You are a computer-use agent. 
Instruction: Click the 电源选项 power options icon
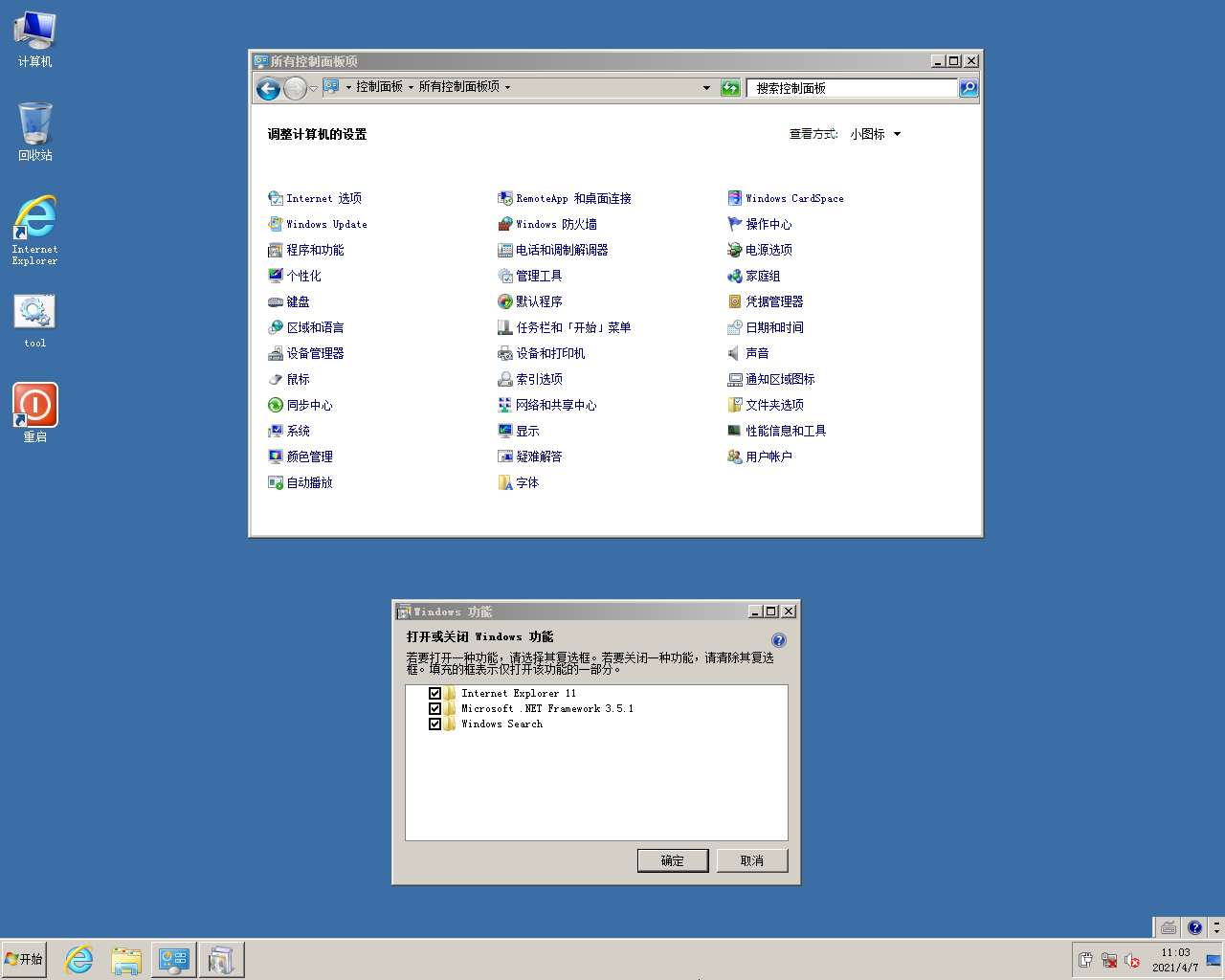[735, 250]
